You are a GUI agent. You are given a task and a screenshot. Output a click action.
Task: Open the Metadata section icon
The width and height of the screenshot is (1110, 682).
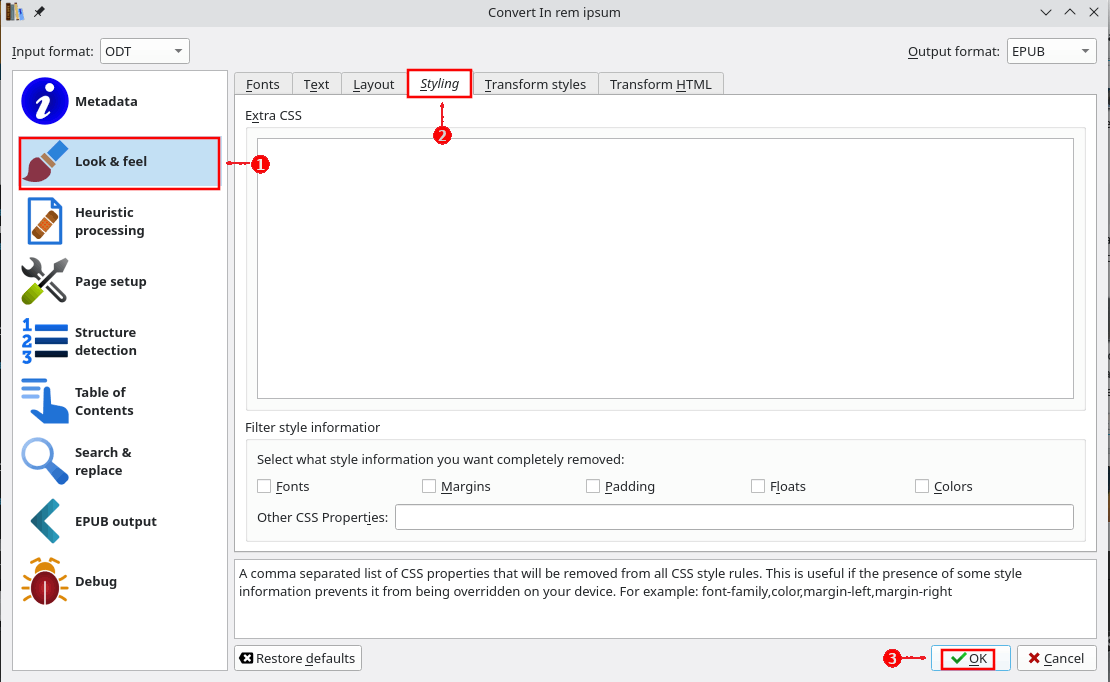point(45,101)
